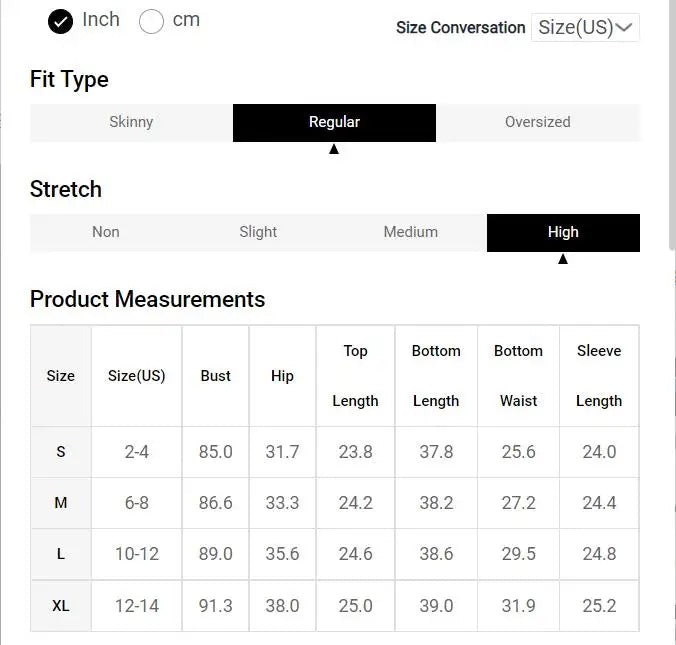Choose the Regular fit type
This screenshot has width=676, height=645.
[334, 122]
